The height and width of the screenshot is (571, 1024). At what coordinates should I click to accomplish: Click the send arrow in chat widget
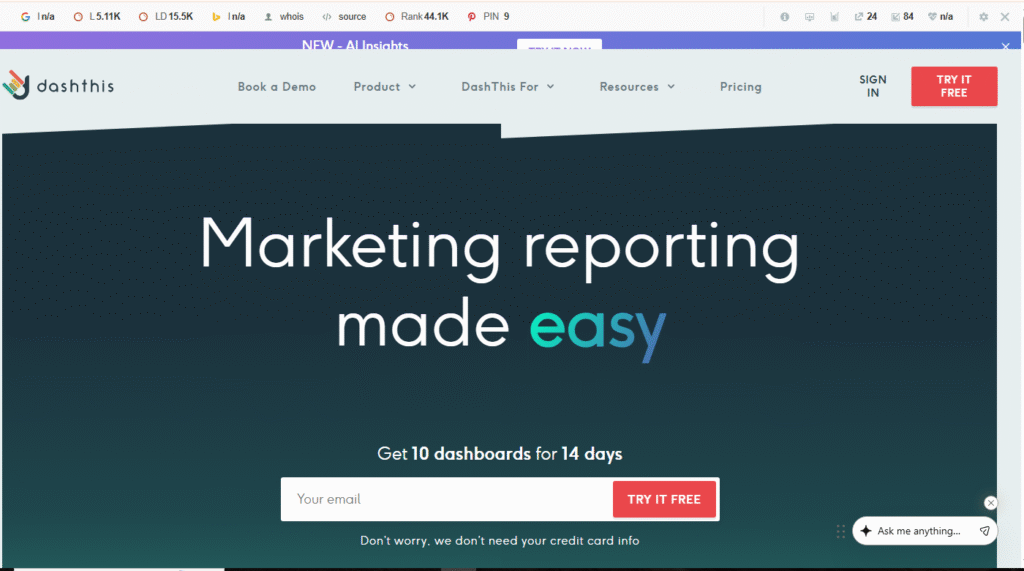coord(984,531)
